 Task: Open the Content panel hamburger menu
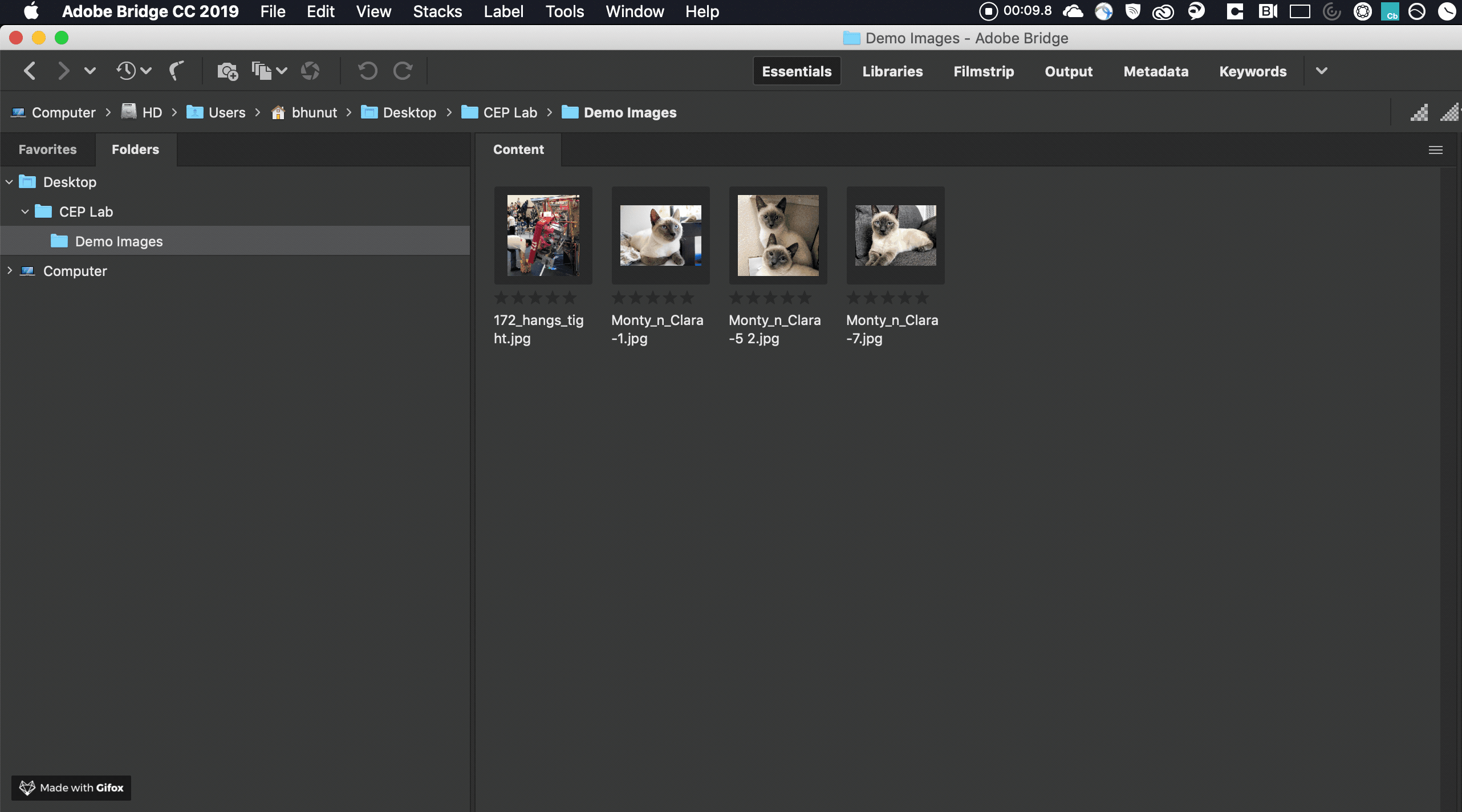(1435, 150)
